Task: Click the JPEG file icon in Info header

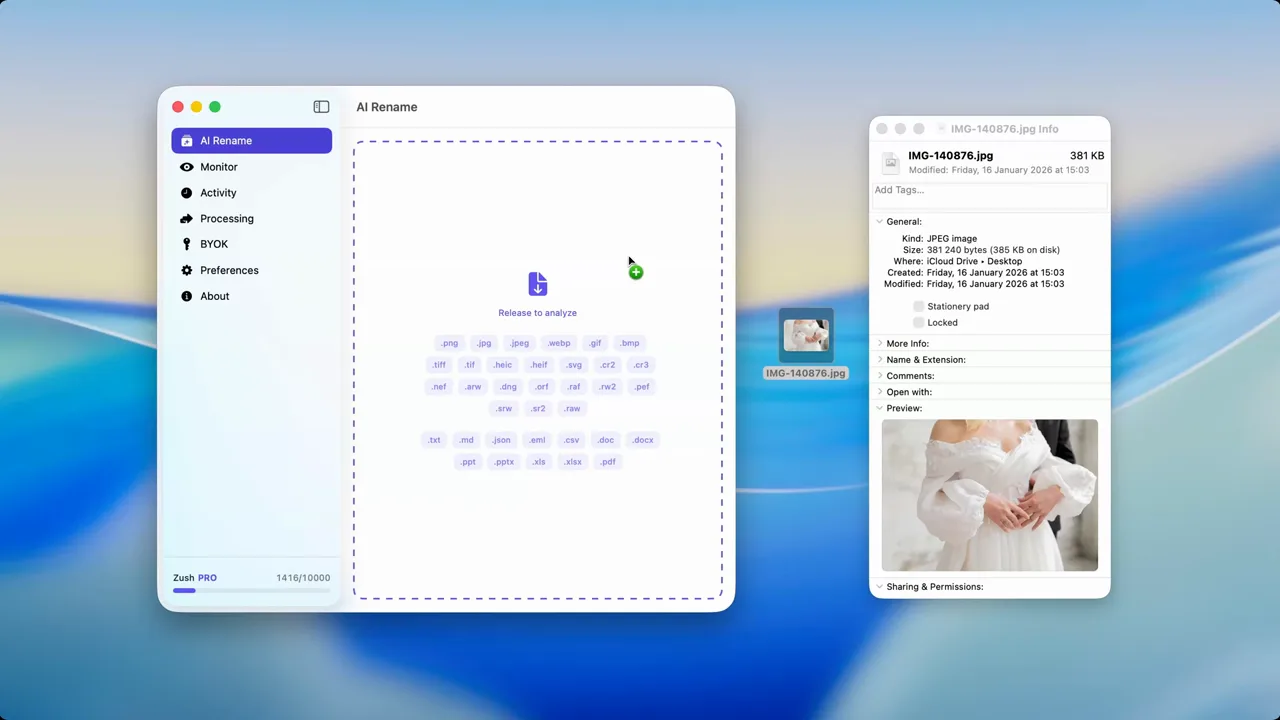Action: pyautogui.click(x=890, y=162)
